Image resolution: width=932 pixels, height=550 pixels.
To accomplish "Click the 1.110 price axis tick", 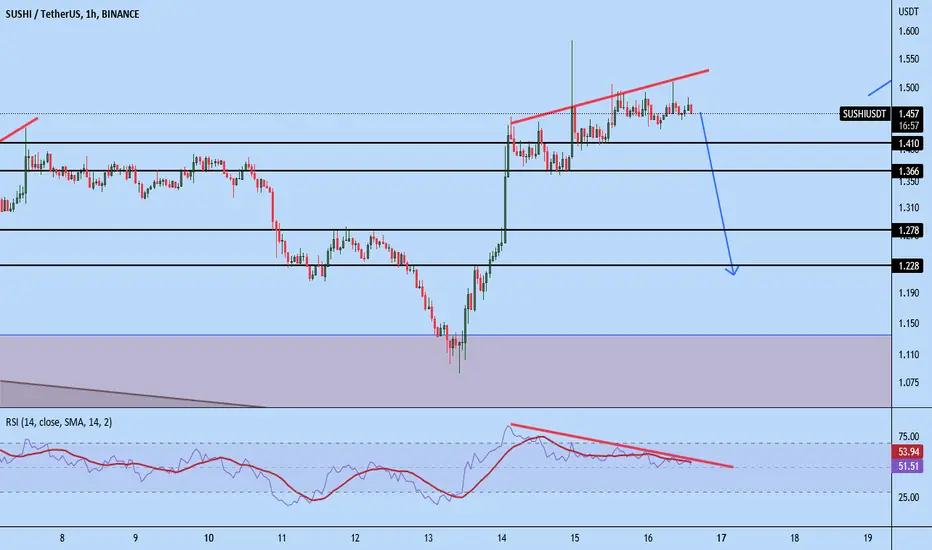I will (x=909, y=355).
